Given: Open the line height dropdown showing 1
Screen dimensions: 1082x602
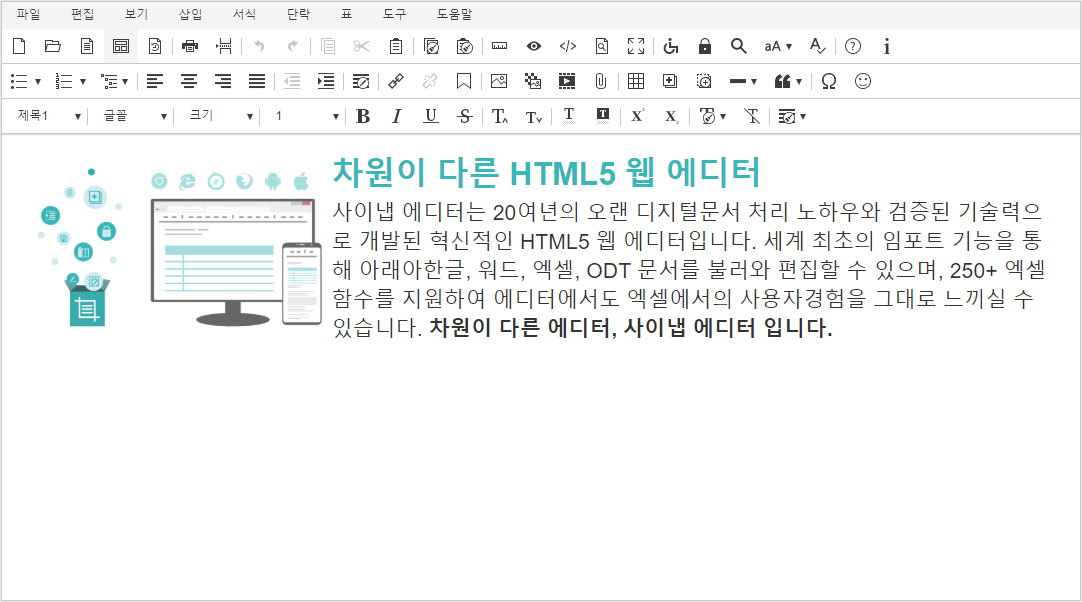Looking at the screenshot, I should pos(306,116).
